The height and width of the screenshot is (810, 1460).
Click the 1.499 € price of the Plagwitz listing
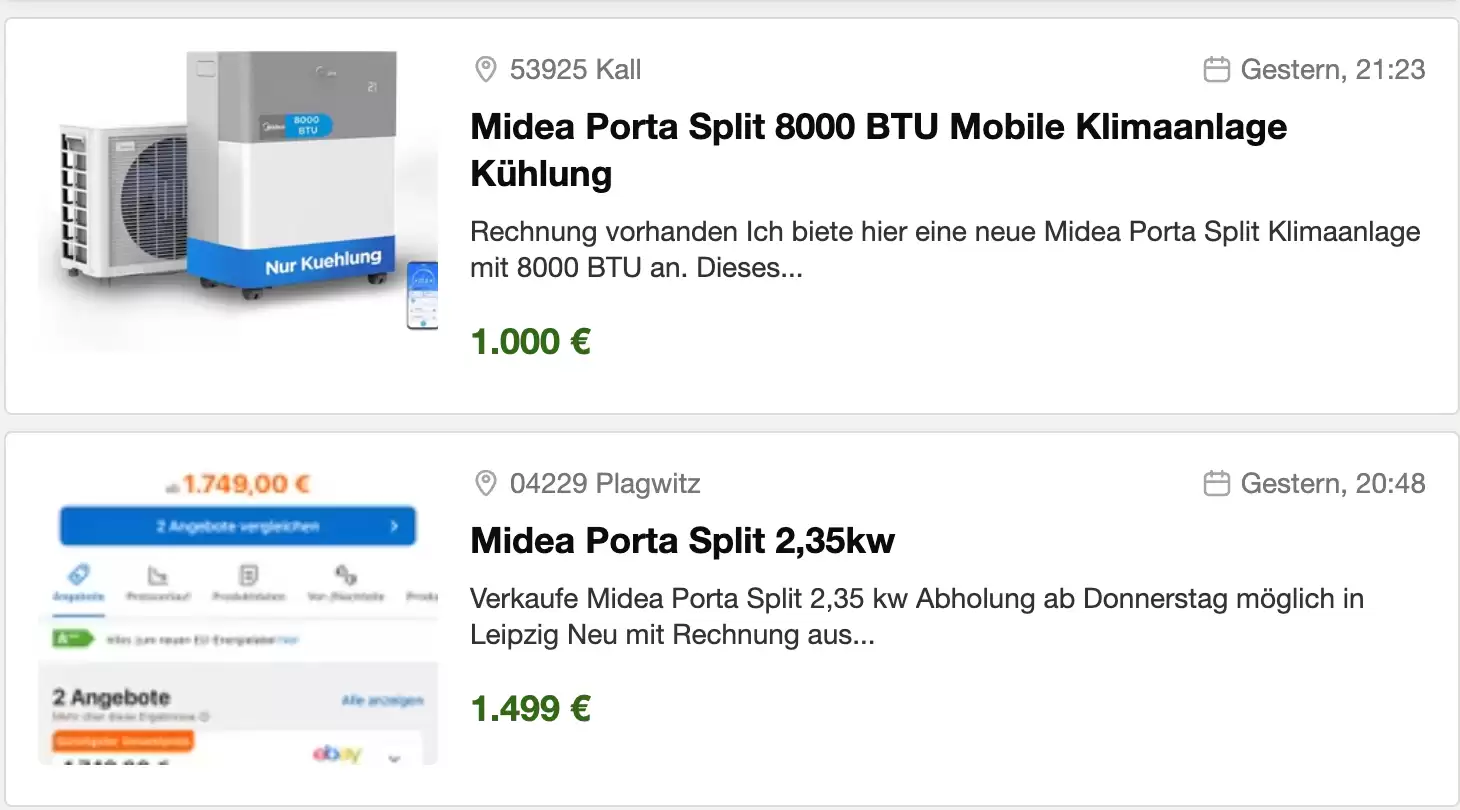(531, 709)
